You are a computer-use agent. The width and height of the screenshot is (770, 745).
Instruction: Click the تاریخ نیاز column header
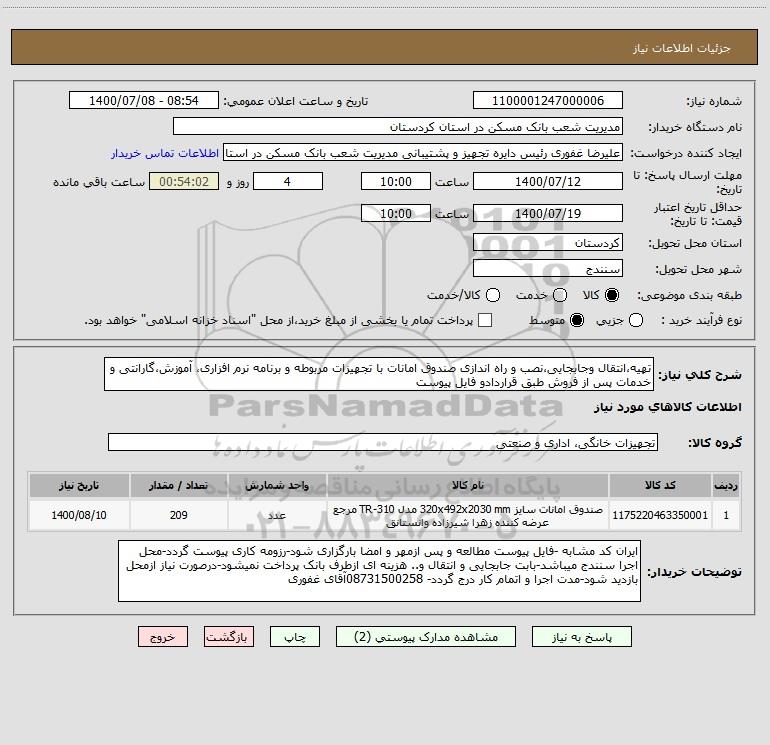(79, 485)
